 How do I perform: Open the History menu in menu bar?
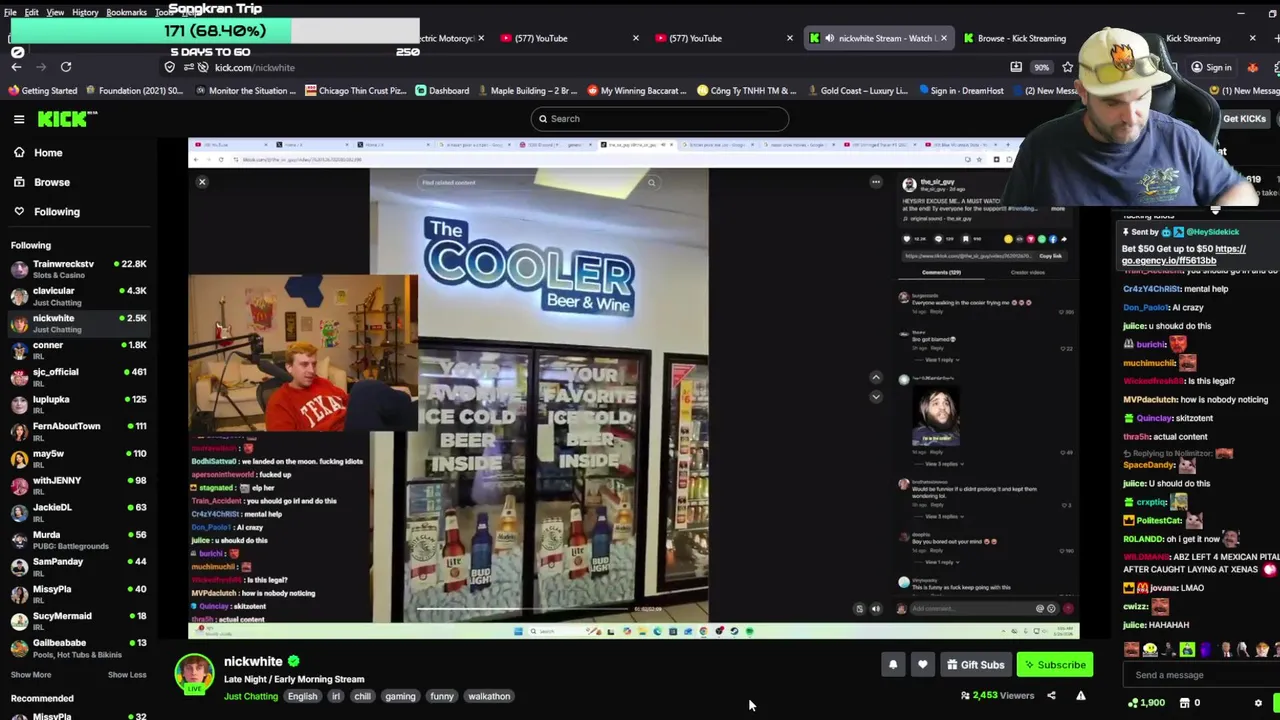85,12
